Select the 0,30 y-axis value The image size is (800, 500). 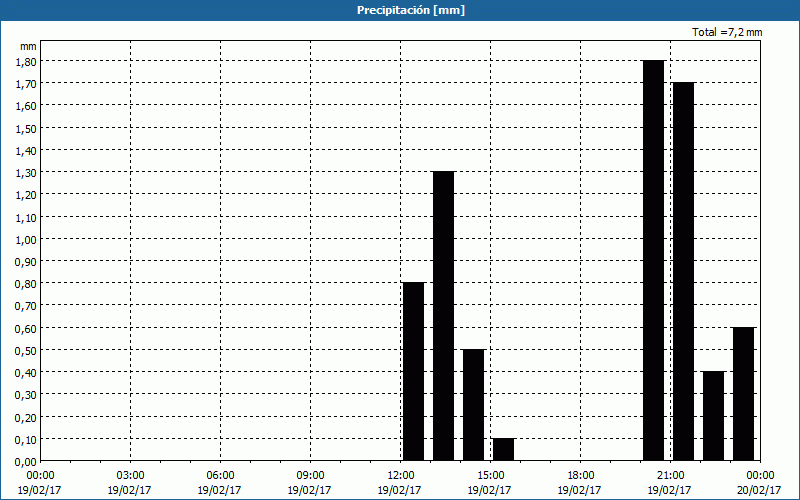[26, 395]
